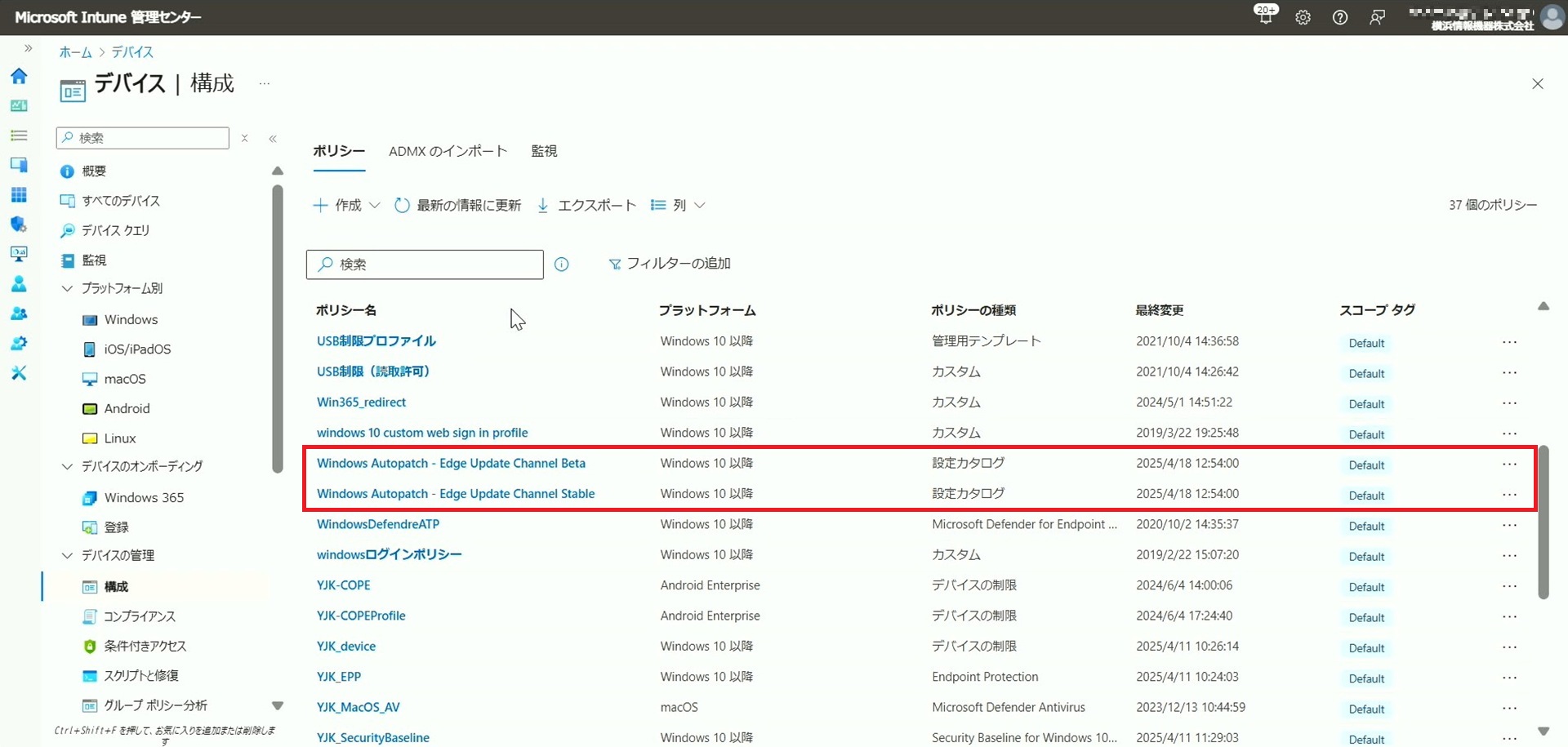Collapse the sidebar menu panel
Screen dimensions: 1568x747
273,139
